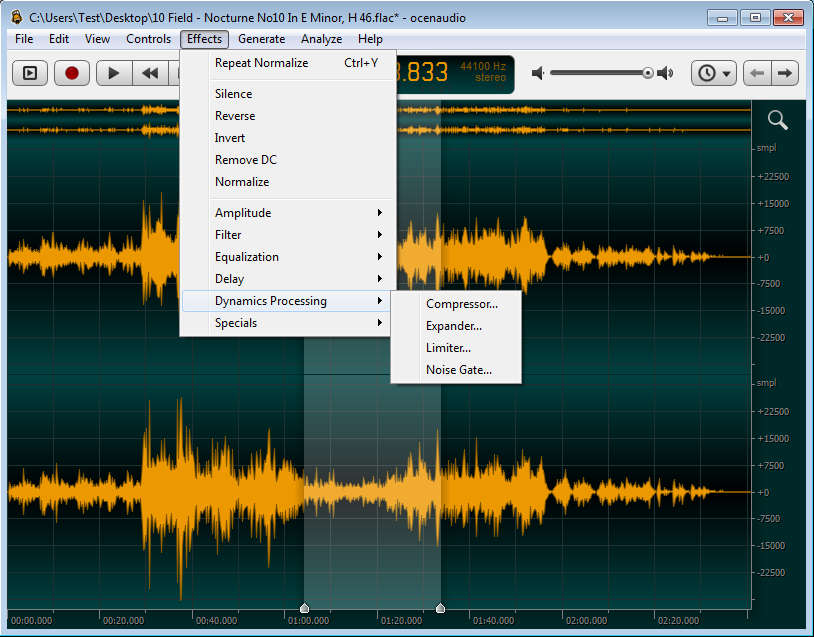This screenshot has height=637, width=814.
Task: Click the loud speaker volume icon
Action: pyautogui.click(x=666, y=73)
